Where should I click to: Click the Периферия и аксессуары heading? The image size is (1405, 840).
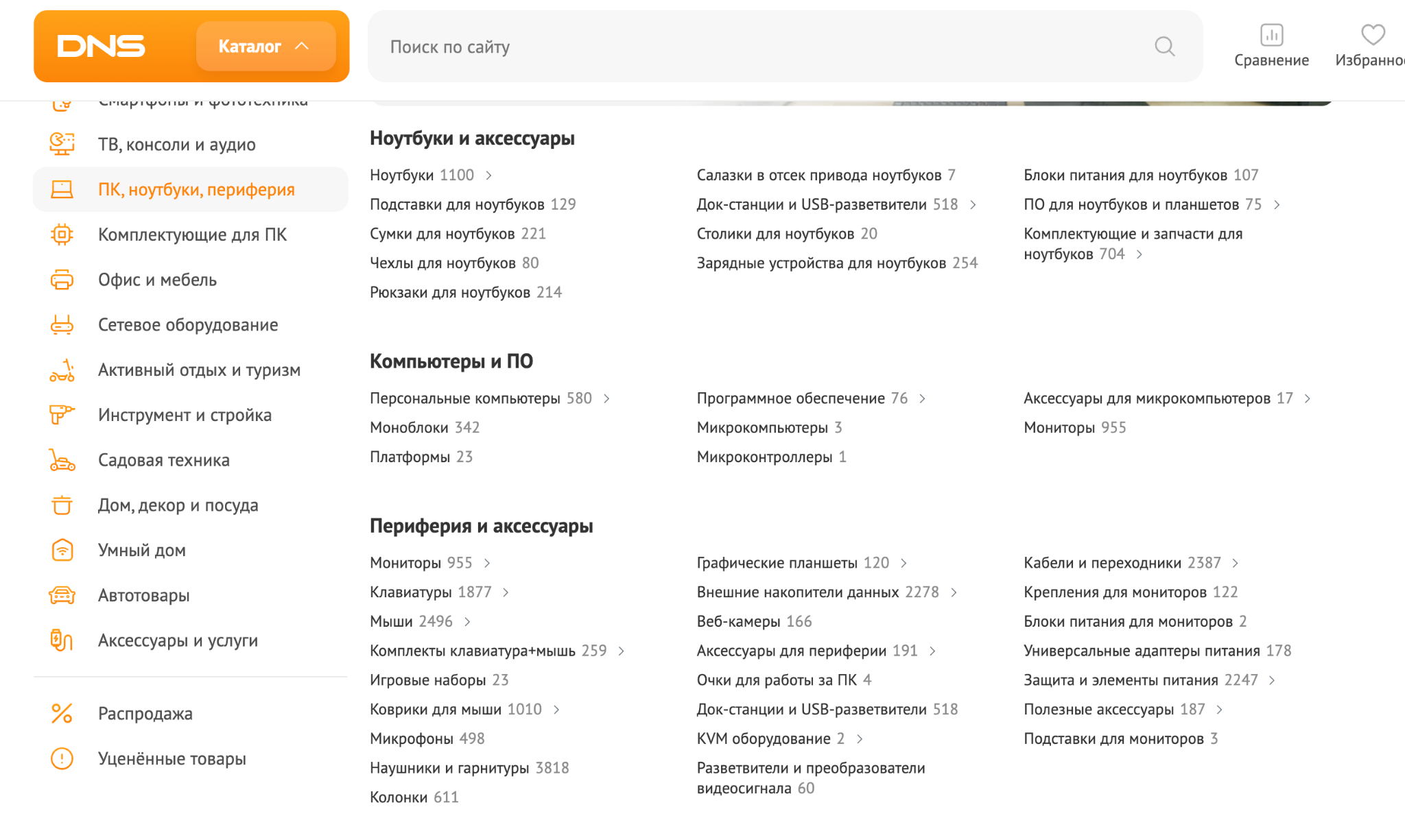[x=481, y=526]
